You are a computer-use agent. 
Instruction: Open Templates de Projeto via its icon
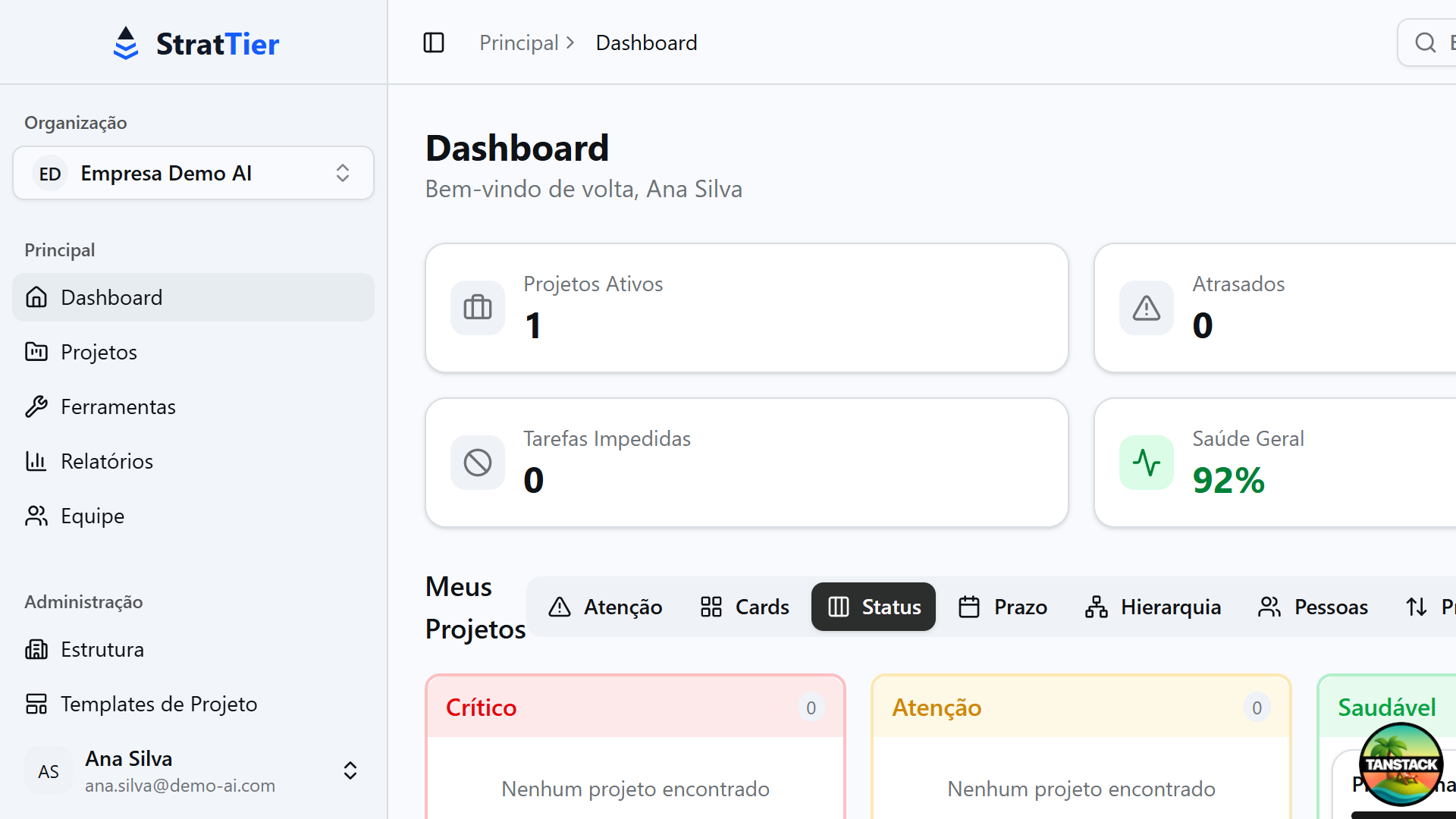point(36,704)
